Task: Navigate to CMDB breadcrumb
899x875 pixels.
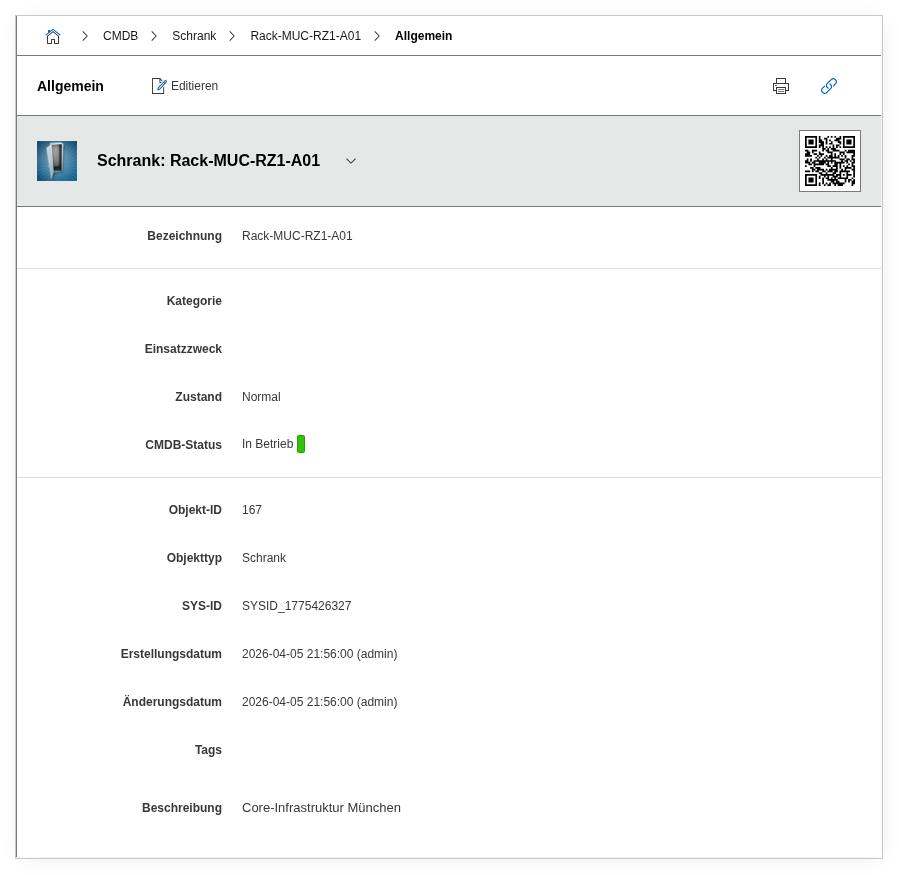Action: (x=120, y=36)
